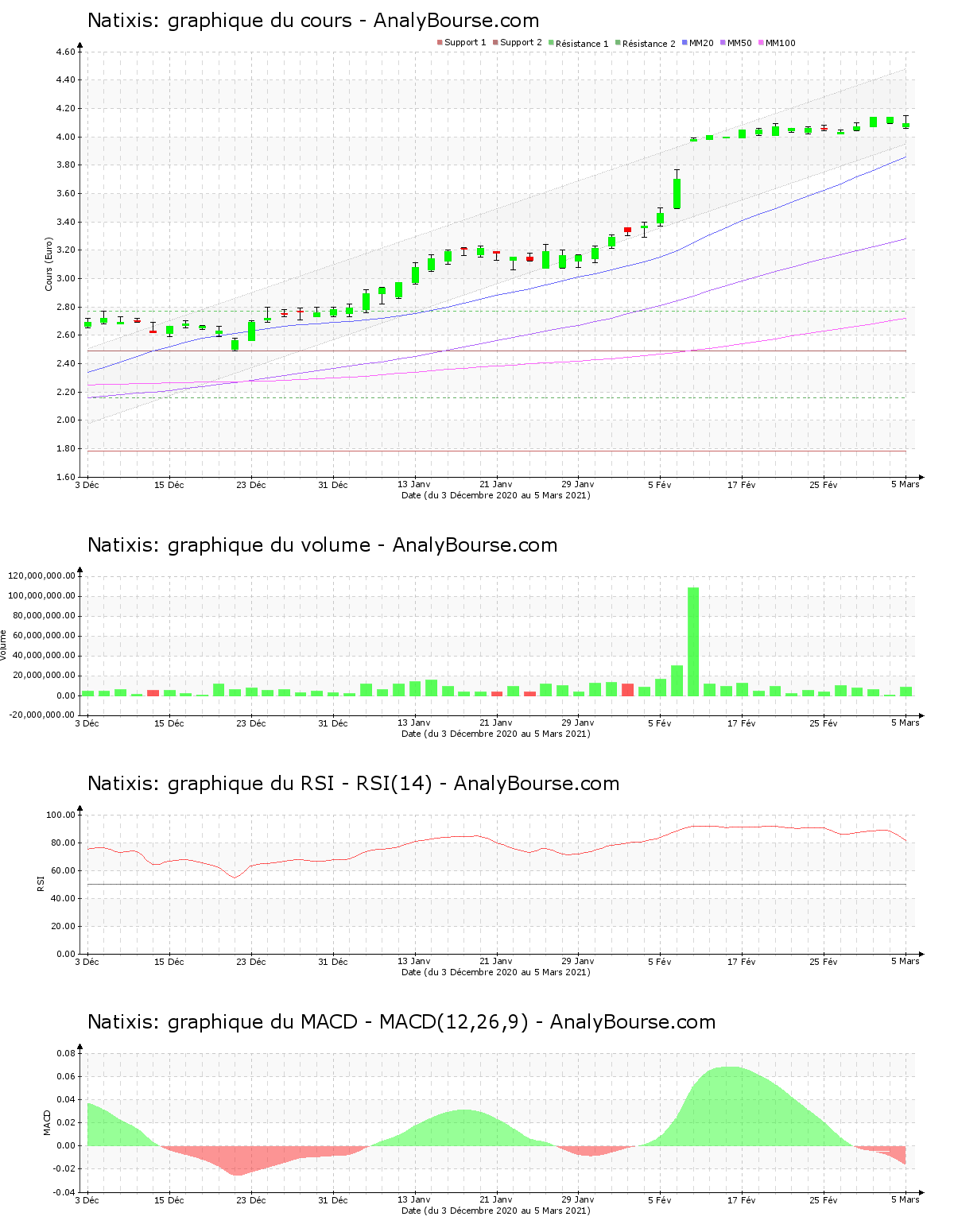Click the MM100 magenta legend square
954x1232 pixels.
pos(761,43)
